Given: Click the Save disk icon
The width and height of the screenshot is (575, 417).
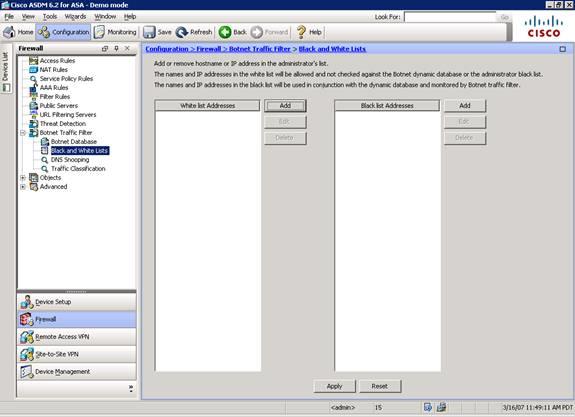Looking at the screenshot, I should (x=149, y=32).
